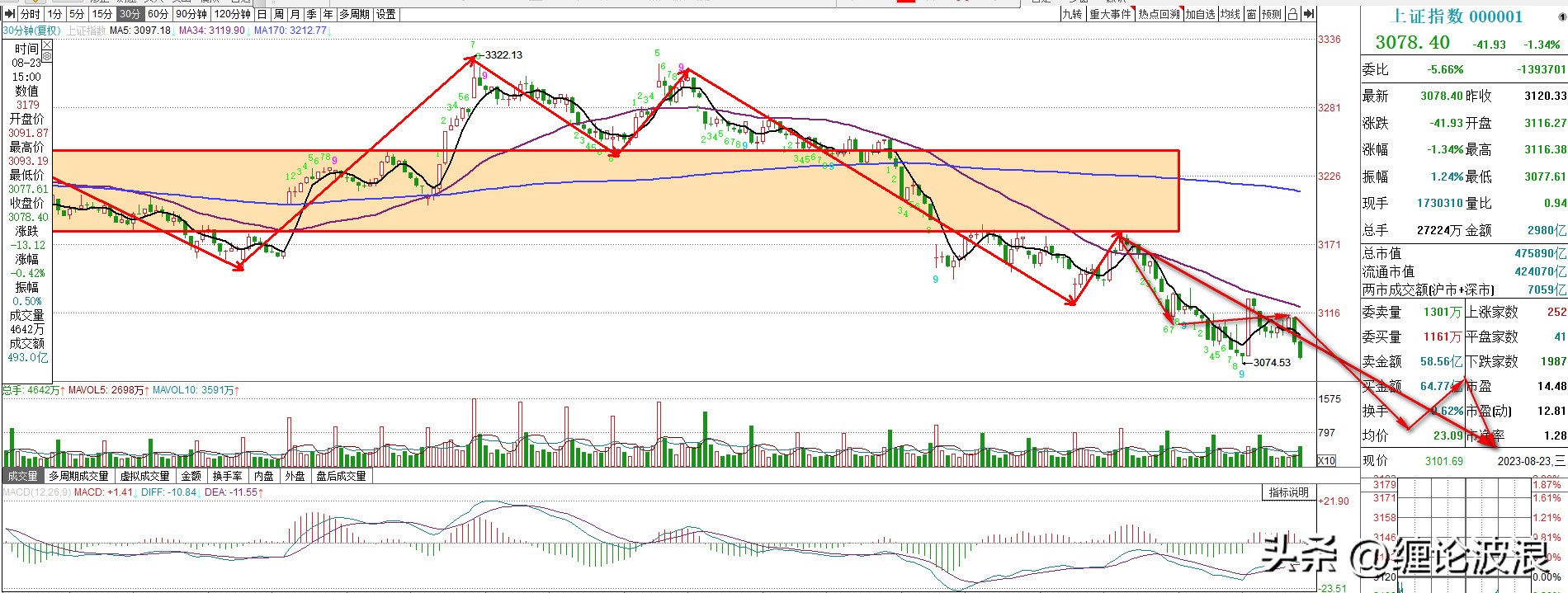Click the 3322.13 high price marker
The width and height of the screenshot is (1568, 593).
pos(503,55)
